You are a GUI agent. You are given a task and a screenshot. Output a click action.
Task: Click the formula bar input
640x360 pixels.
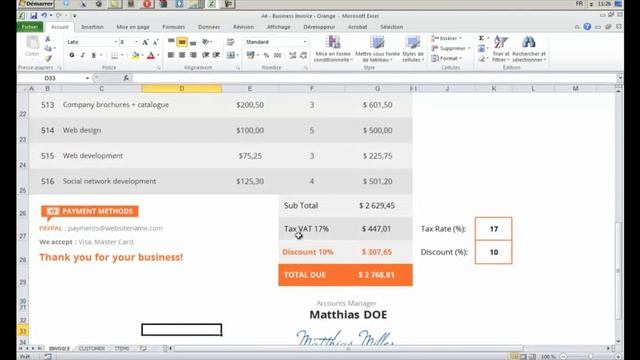pos(374,78)
